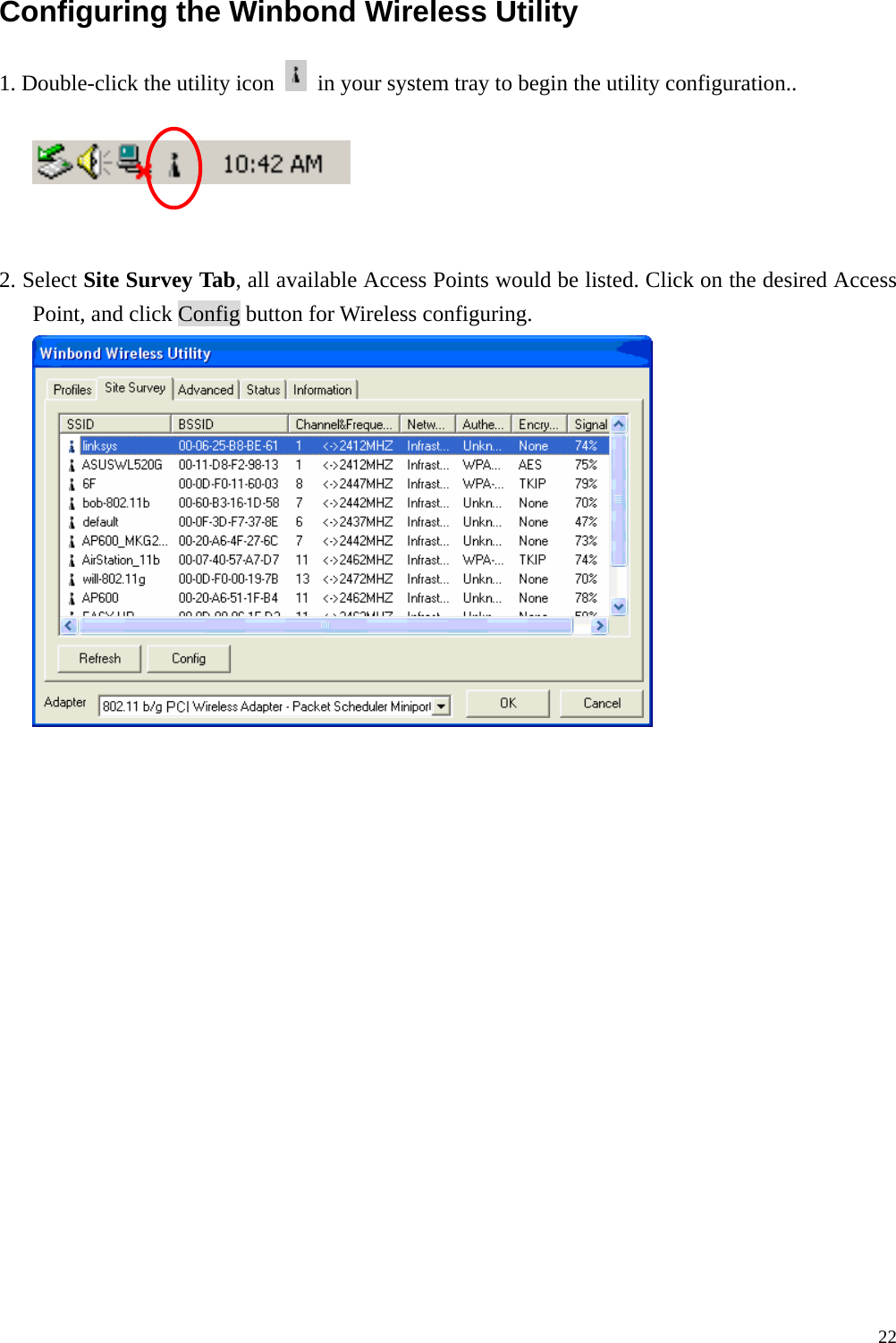Click the AirStation_11b access point icon
The image size is (896, 1343).
(72, 560)
